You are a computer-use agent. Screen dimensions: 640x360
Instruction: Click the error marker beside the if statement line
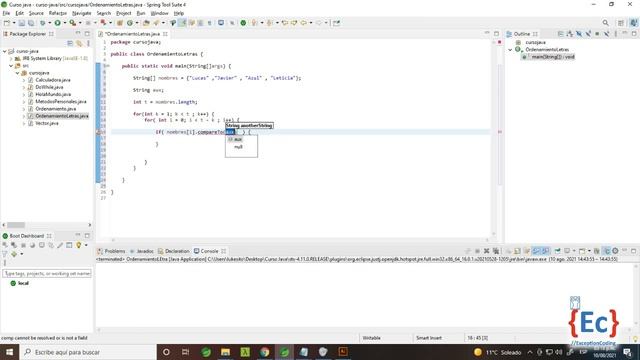tap(98, 132)
